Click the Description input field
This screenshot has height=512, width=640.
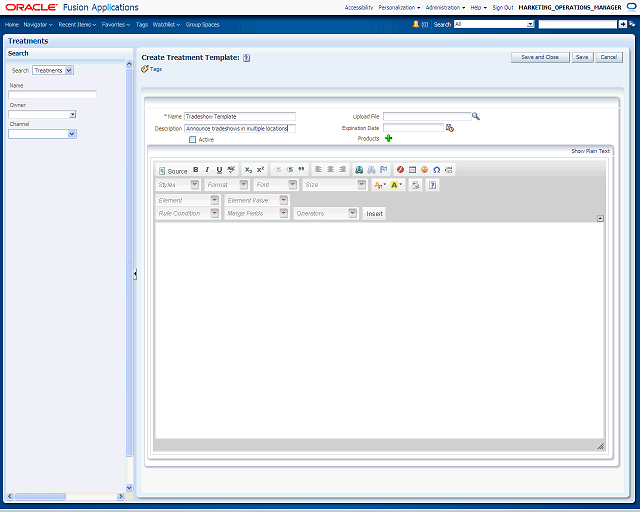click(240, 128)
